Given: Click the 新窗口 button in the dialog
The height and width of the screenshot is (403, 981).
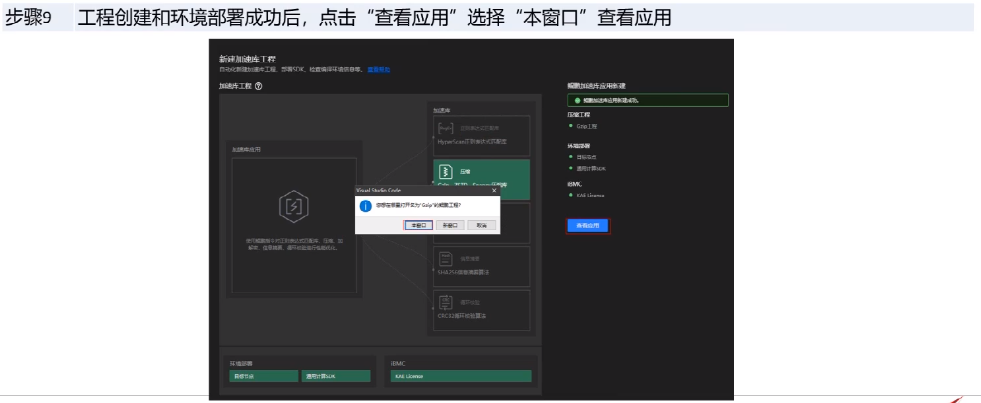Looking at the screenshot, I should pos(450,225).
